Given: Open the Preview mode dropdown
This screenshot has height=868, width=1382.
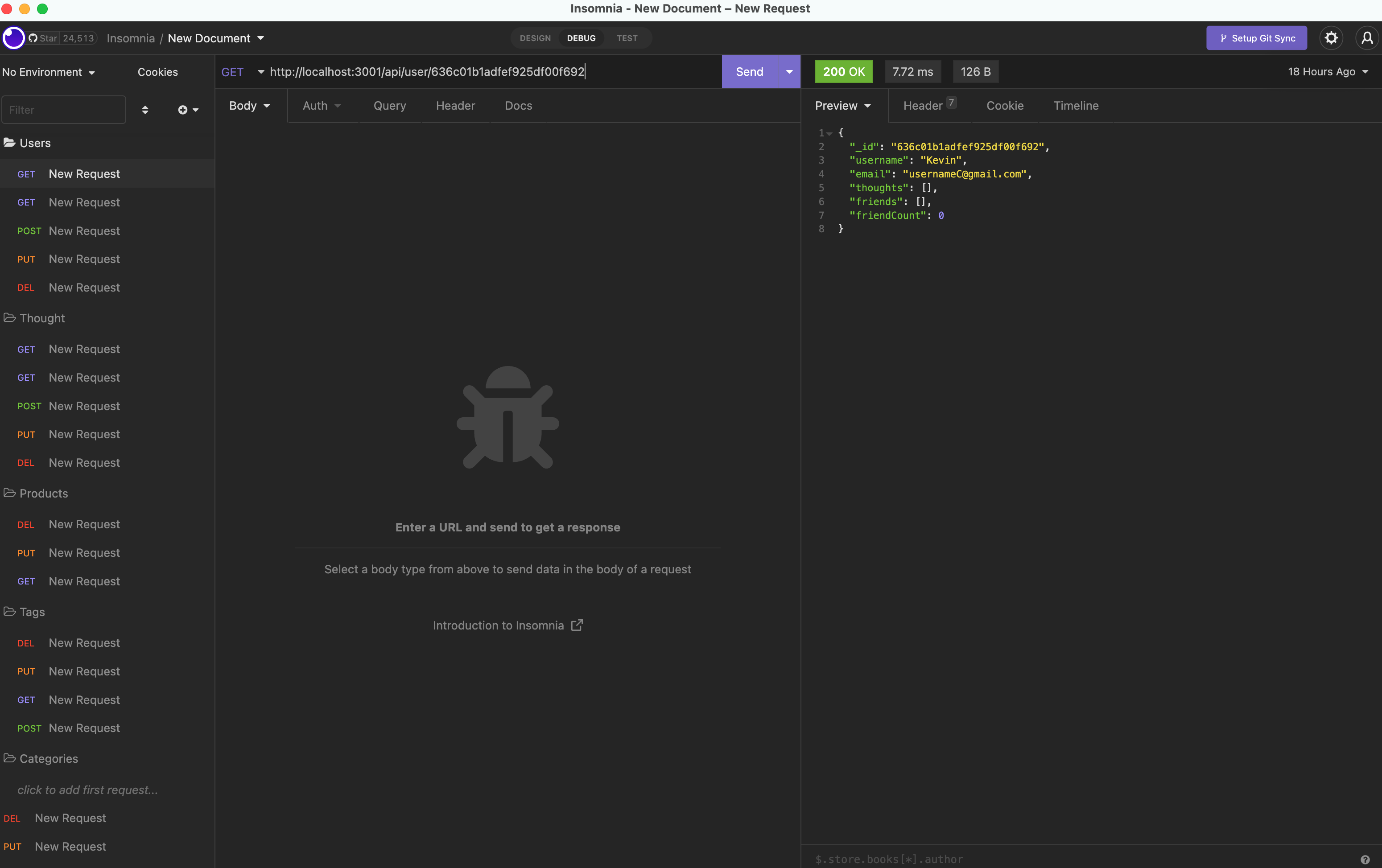Looking at the screenshot, I should tap(842, 106).
